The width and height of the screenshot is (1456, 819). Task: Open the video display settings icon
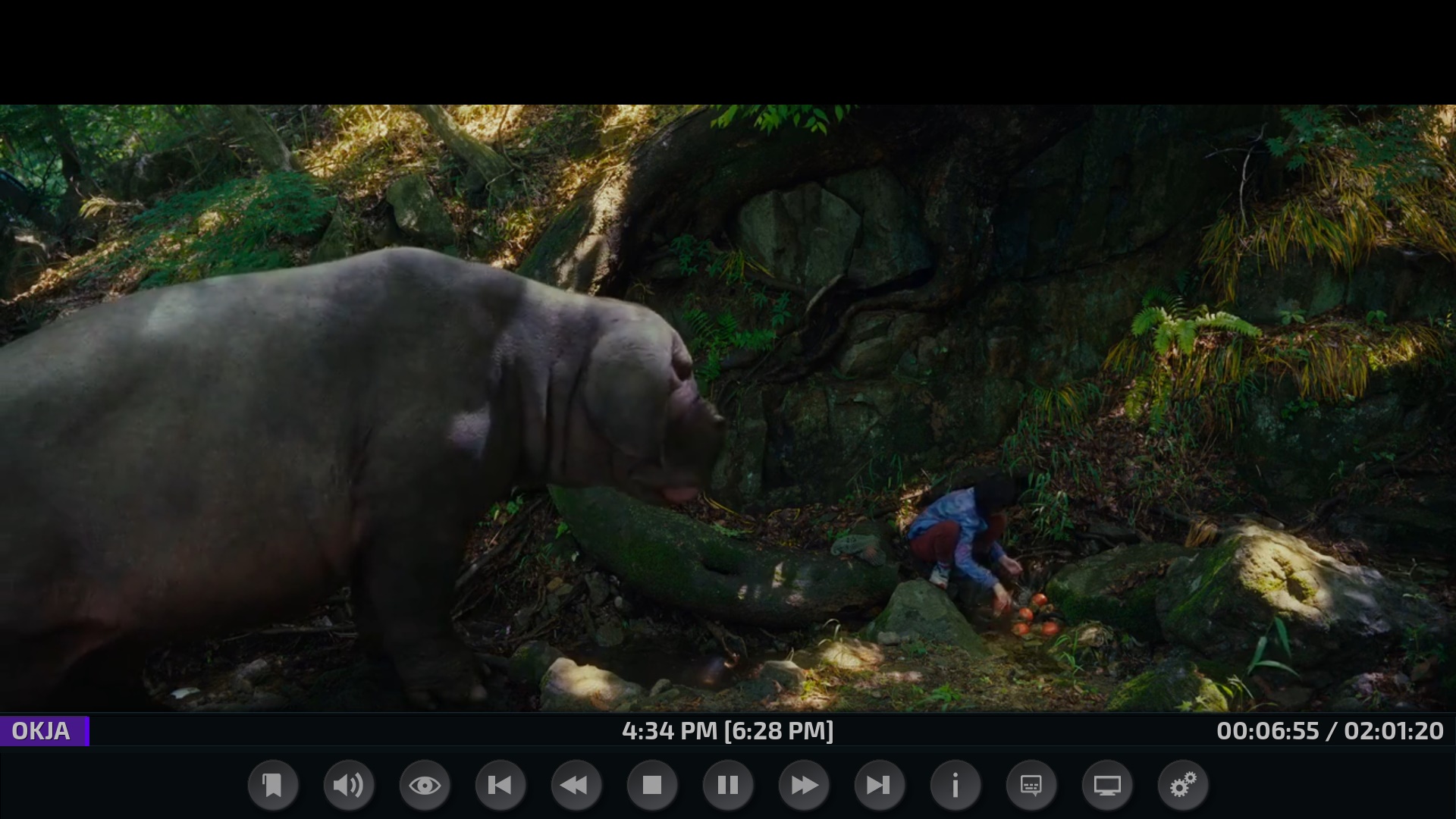pos(1106,785)
